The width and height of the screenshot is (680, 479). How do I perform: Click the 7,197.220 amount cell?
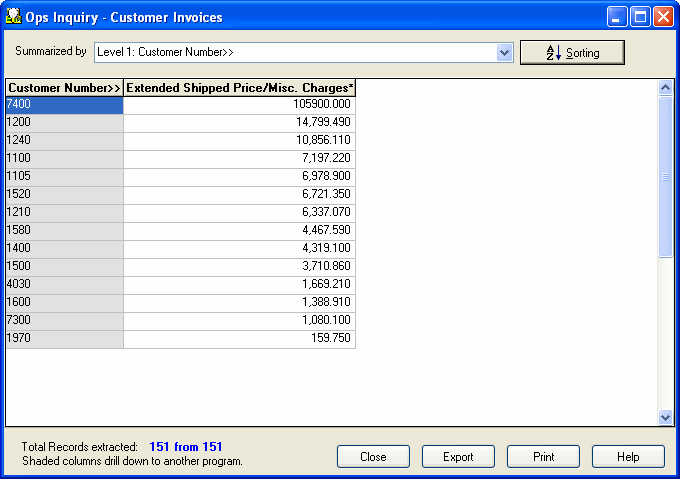240,160
